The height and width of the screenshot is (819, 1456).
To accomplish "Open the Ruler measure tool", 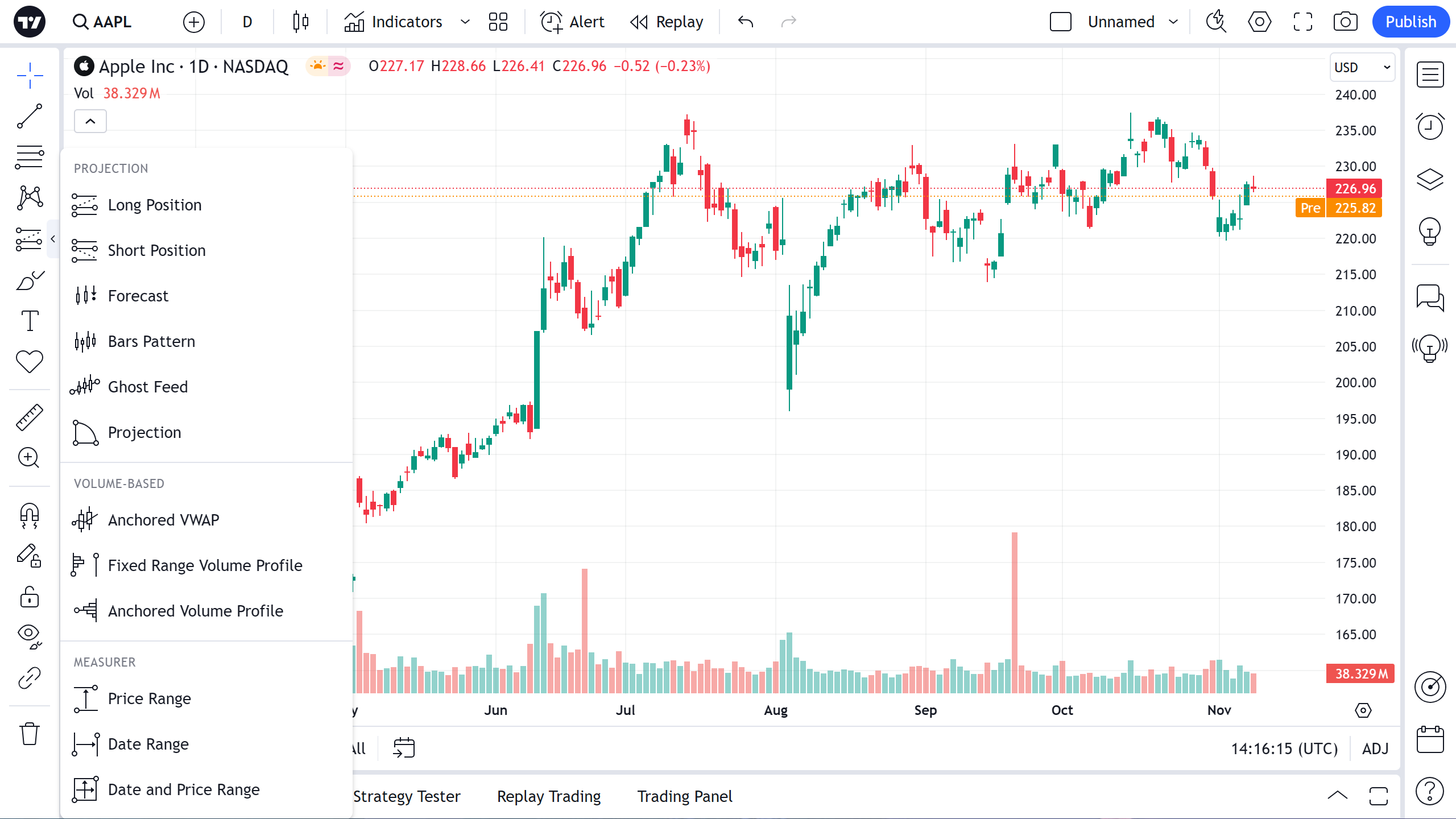I will pyautogui.click(x=29, y=416).
